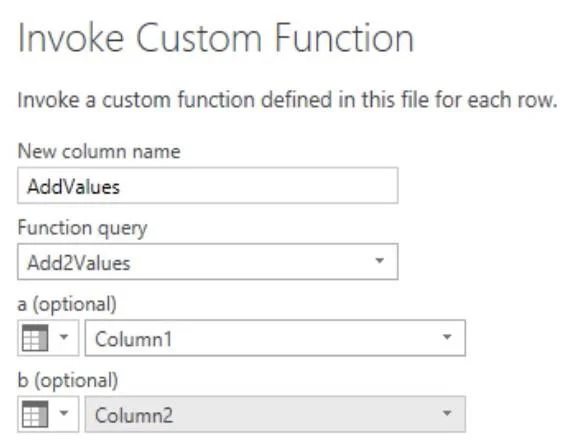Viewport: 574px width, 447px height.
Task: Select the Add2Values function query combo box
Action: [208, 261]
